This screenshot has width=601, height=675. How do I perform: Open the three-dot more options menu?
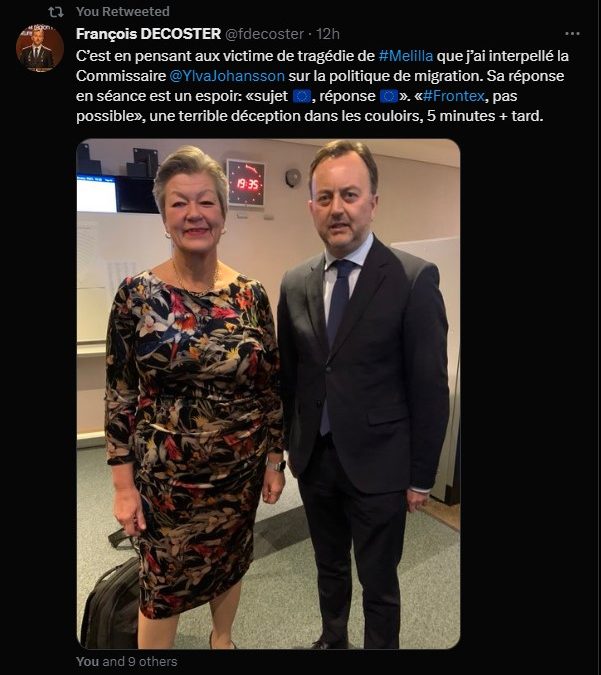click(x=572, y=34)
